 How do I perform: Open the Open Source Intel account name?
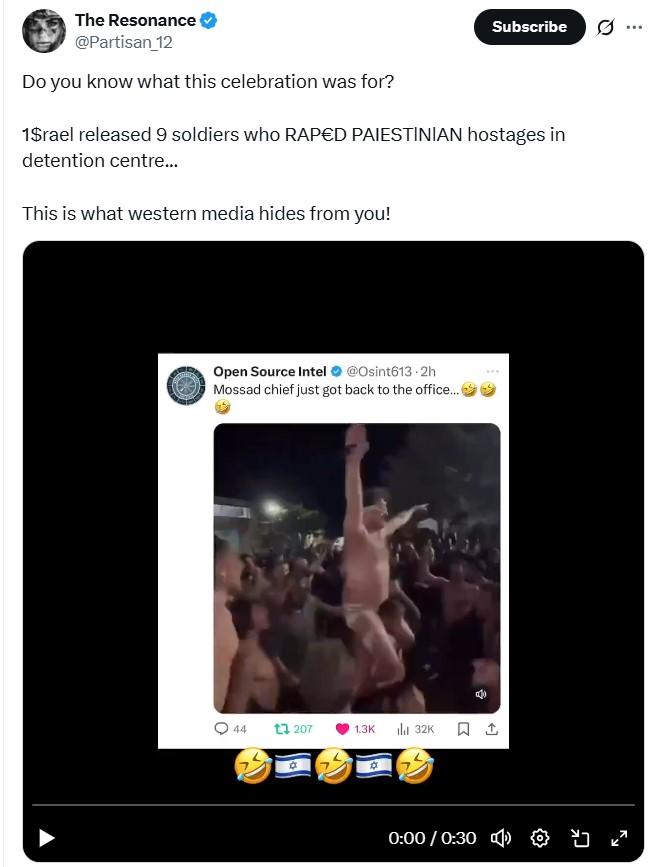267,368
